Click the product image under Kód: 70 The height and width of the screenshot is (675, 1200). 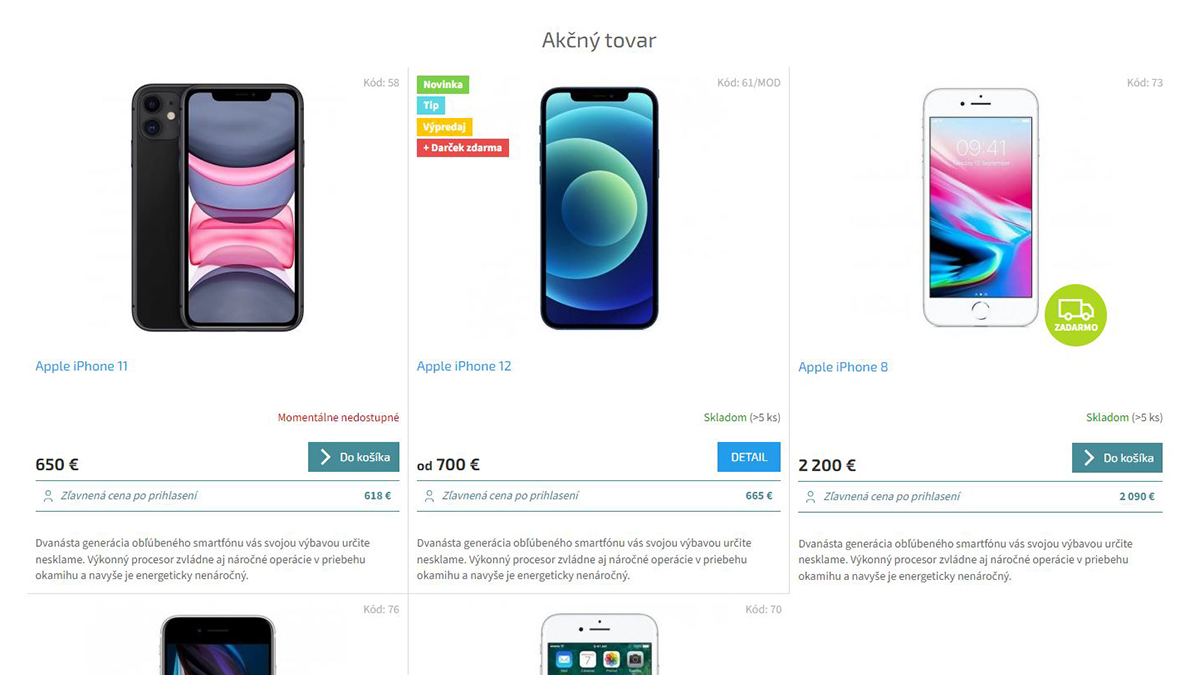coord(599,644)
